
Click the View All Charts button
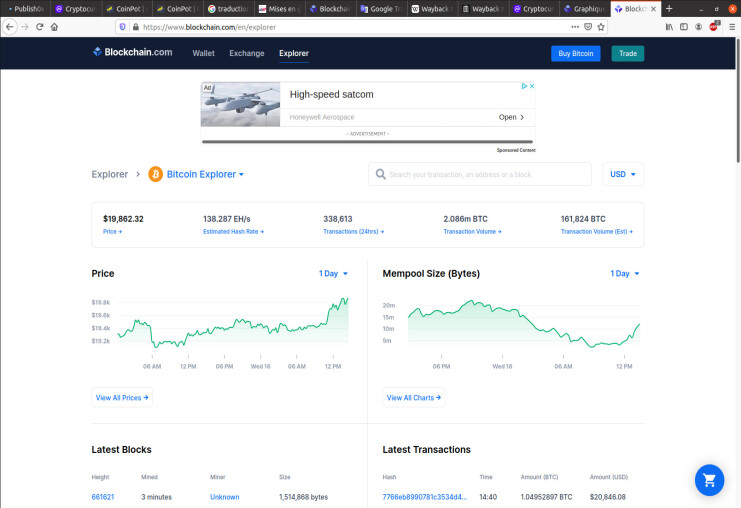414,398
